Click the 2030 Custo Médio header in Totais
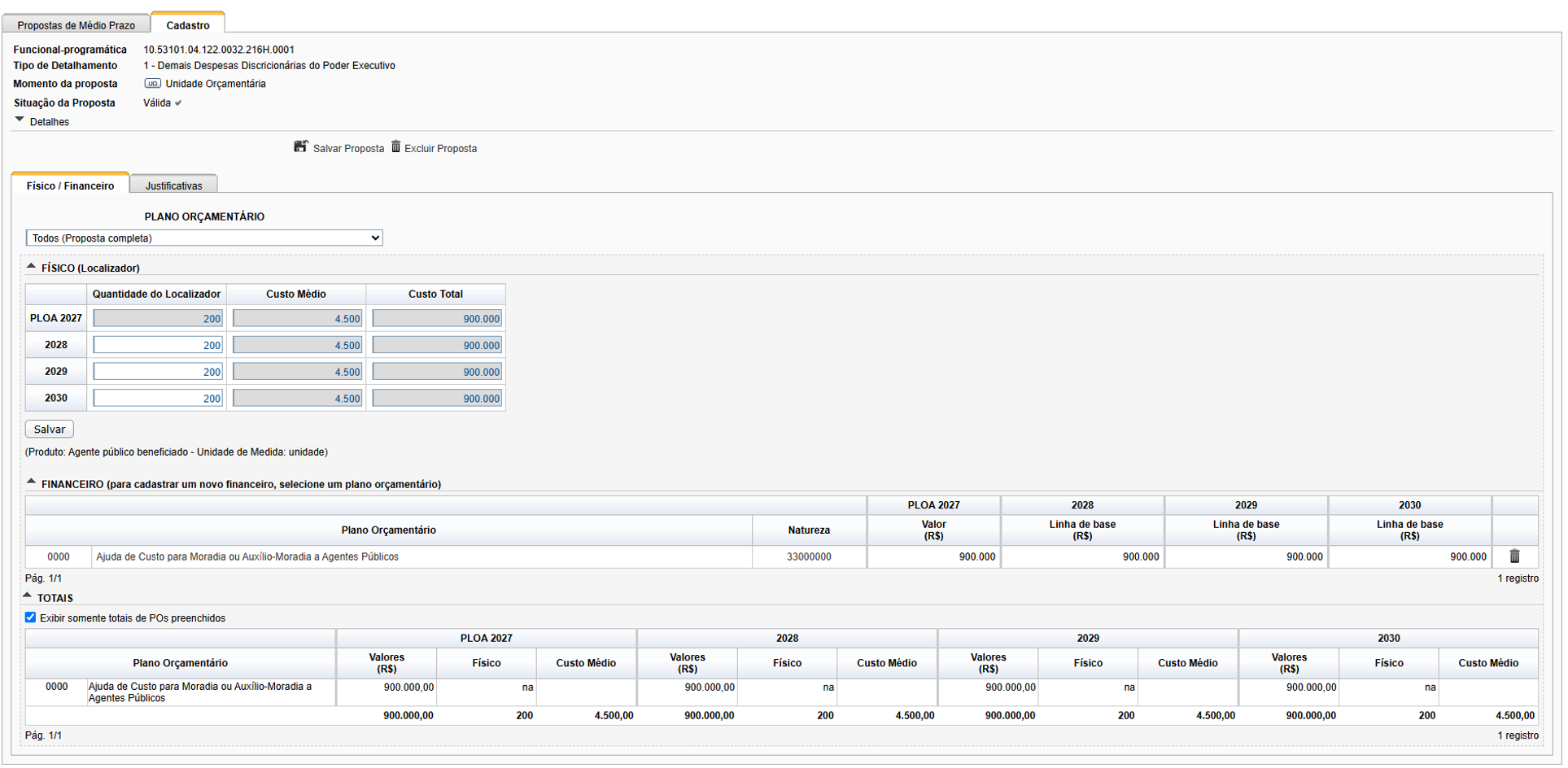The height and width of the screenshot is (768, 1568). point(1488,663)
